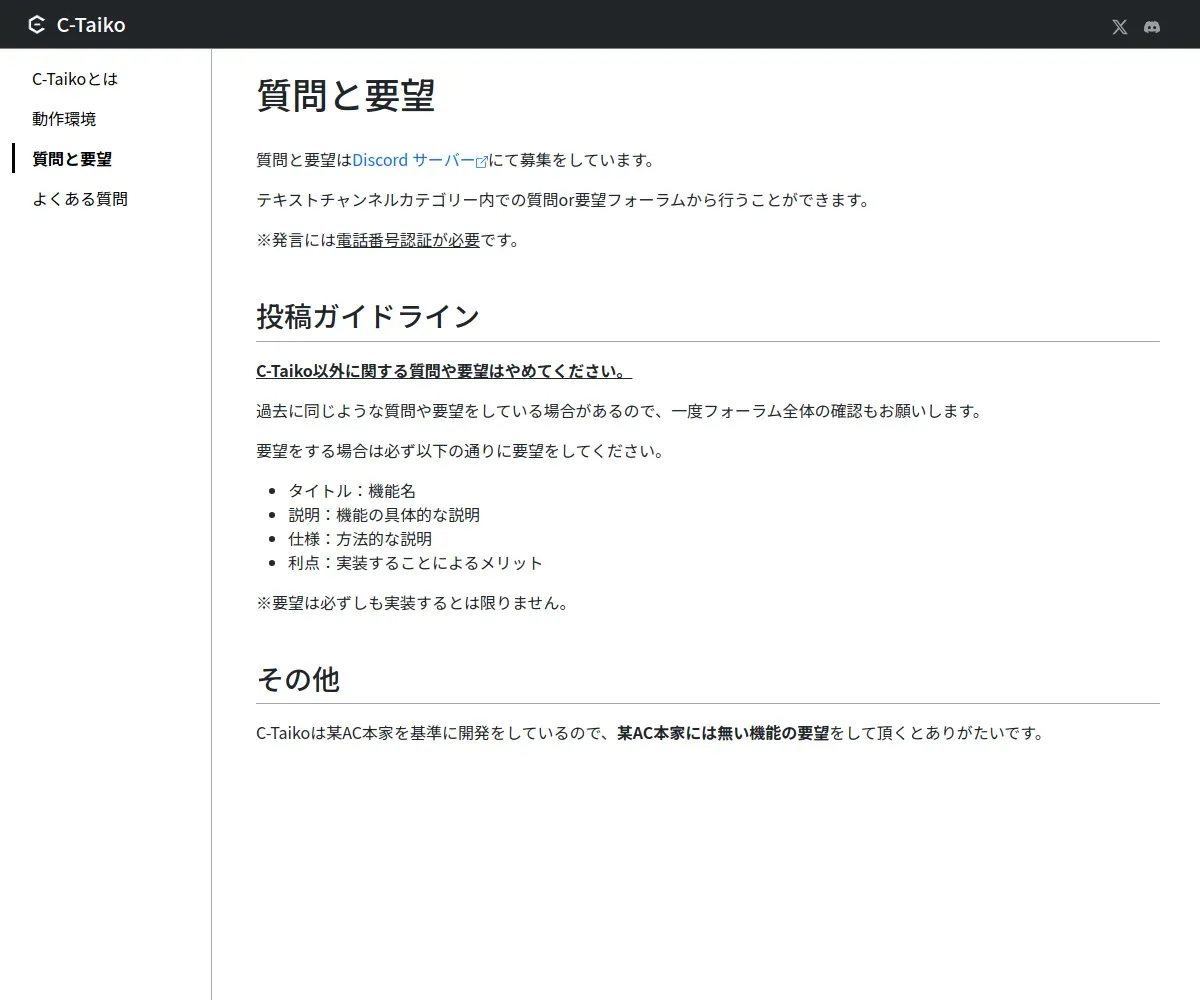Click the その他 section heading
This screenshot has height=1000, width=1200.
(298, 679)
